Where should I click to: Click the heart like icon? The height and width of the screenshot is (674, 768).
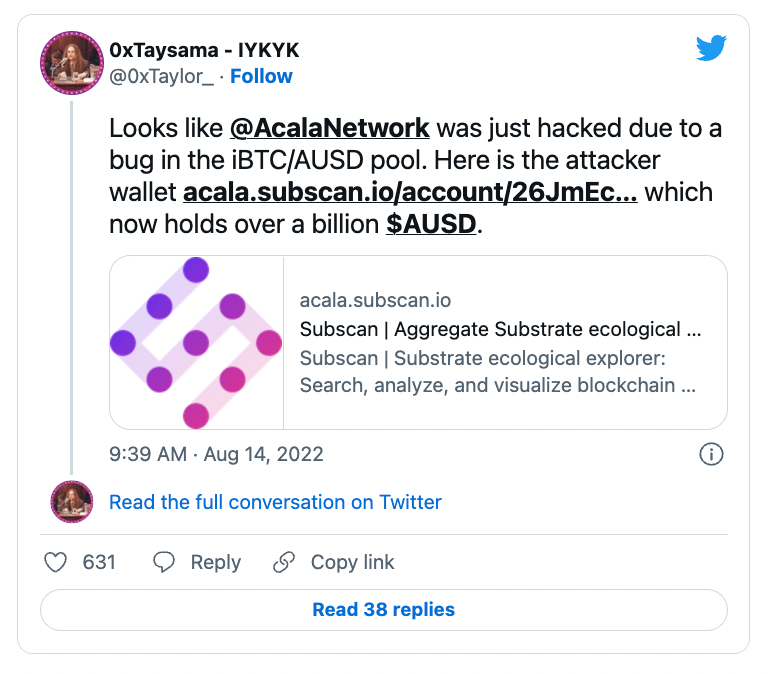pos(56,562)
